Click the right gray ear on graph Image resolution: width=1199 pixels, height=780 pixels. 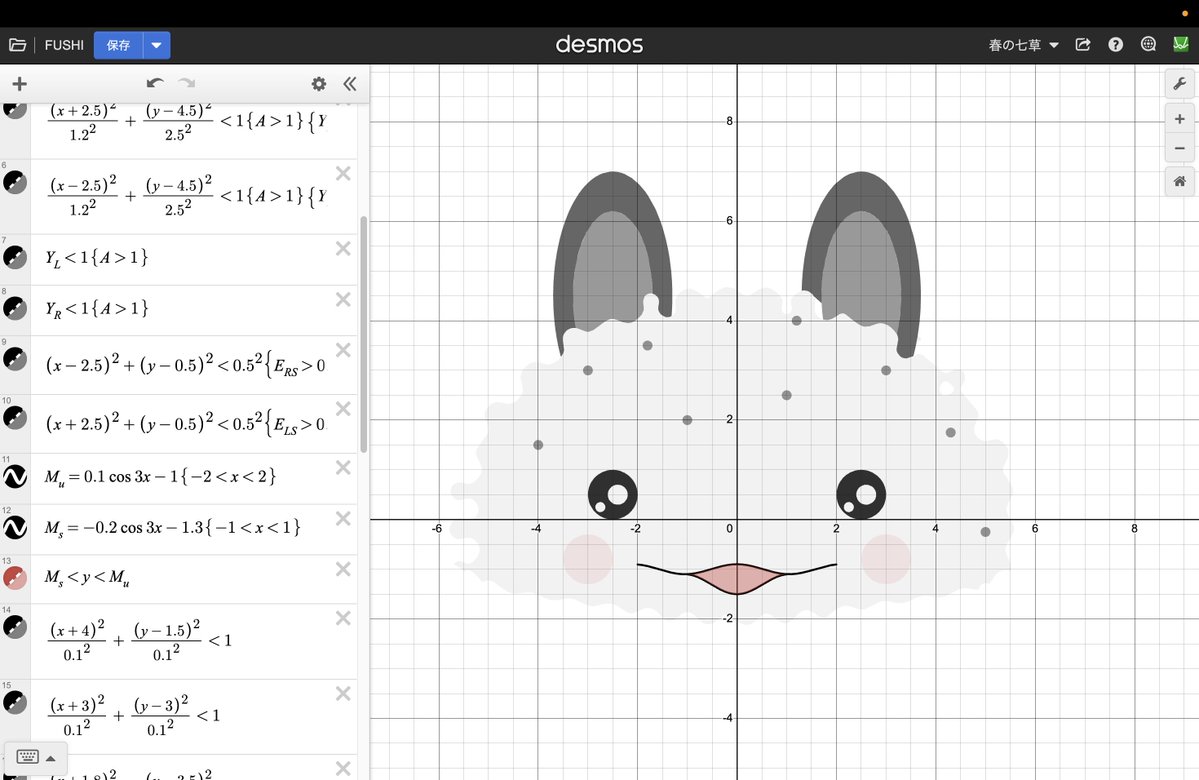[862, 264]
